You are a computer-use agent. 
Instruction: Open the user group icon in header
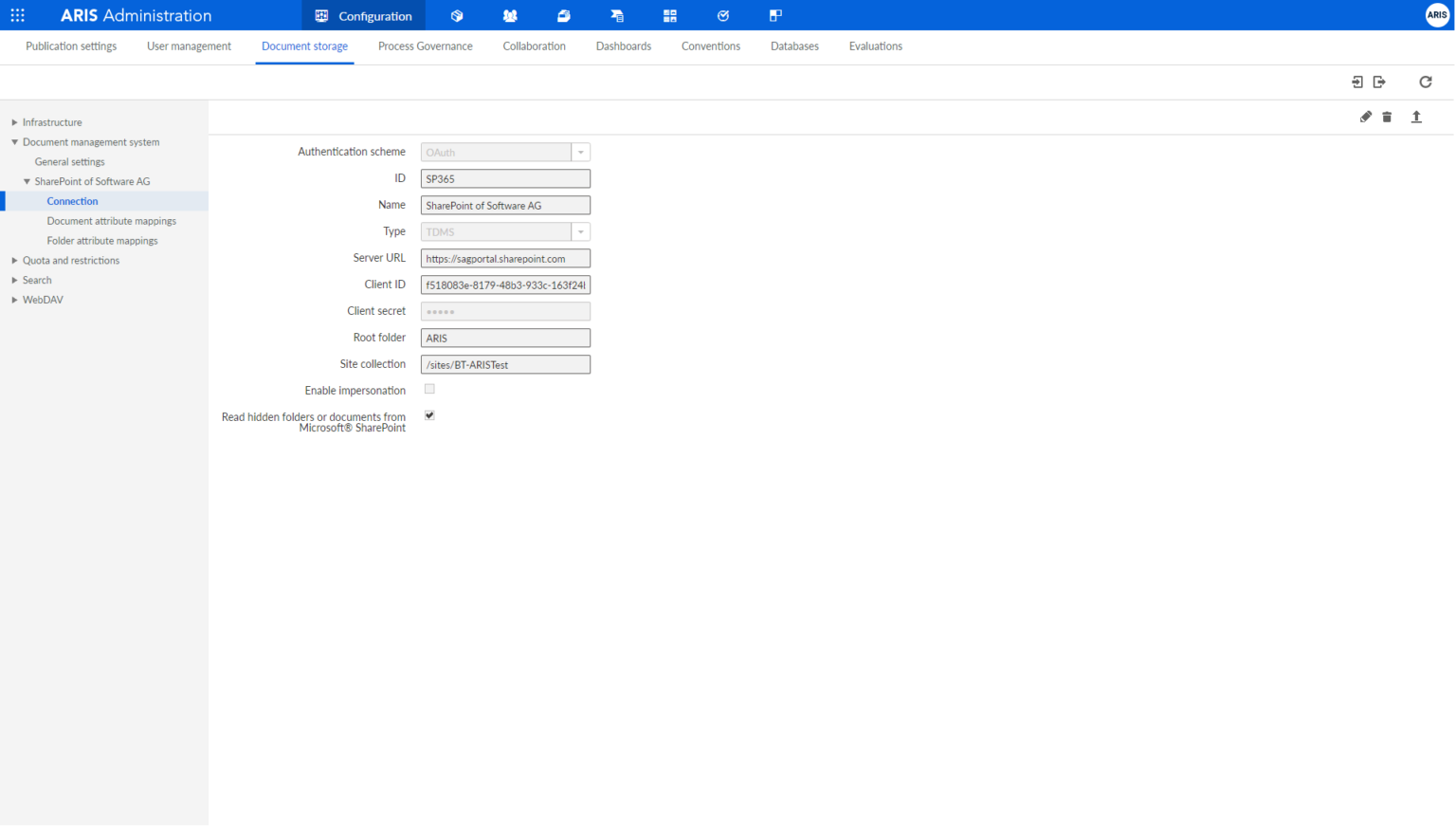pyautogui.click(x=510, y=16)
